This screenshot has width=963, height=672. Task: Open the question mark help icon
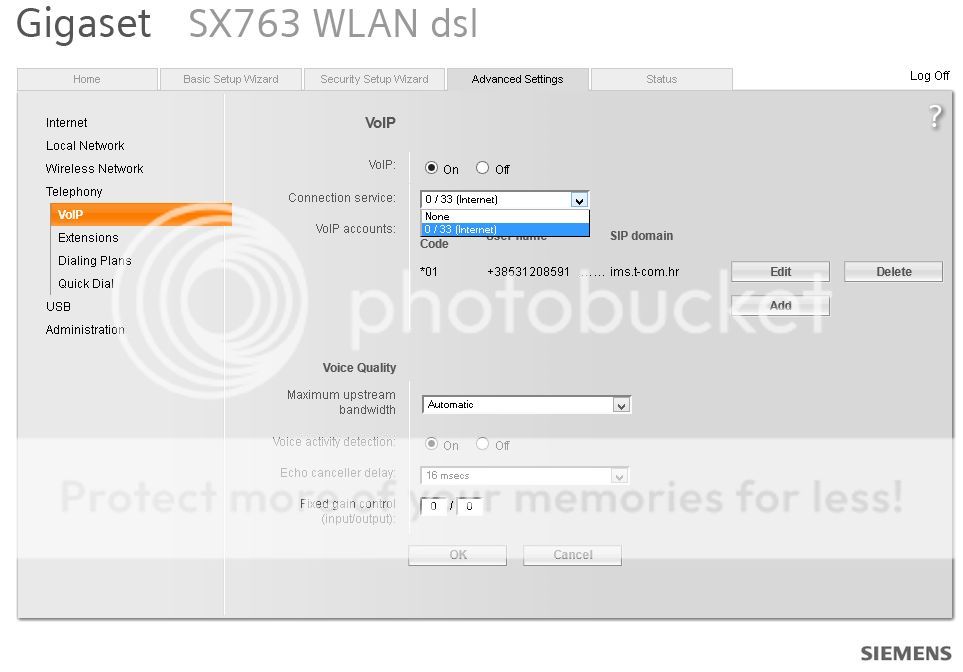click(935, 116)
